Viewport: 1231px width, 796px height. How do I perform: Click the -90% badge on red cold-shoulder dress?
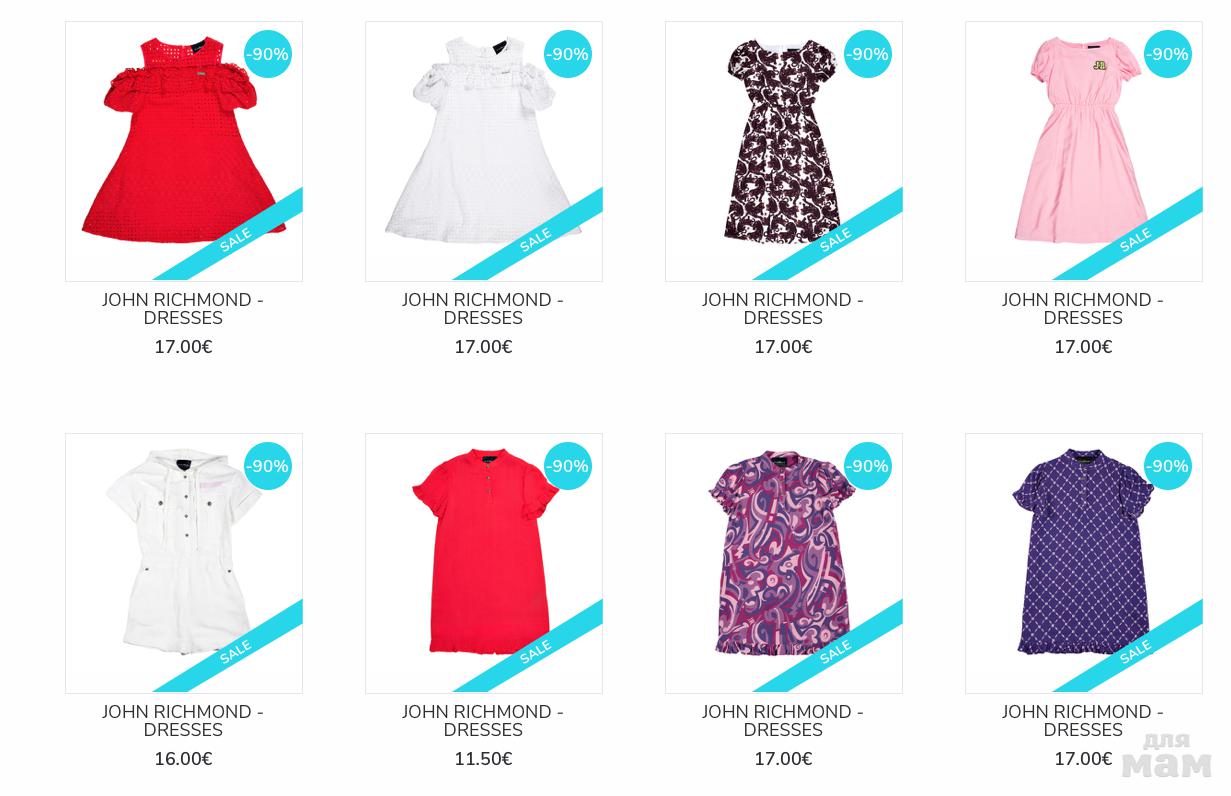(268, 54)
